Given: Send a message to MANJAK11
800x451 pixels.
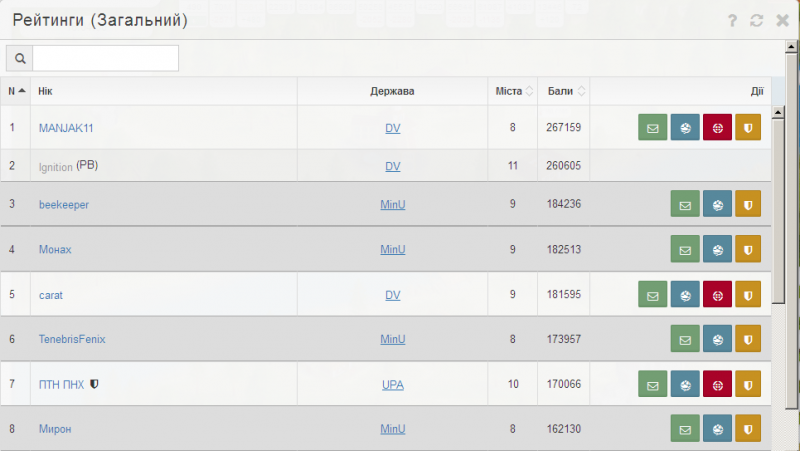Looking at the screenshot, I should tap(653, 128).
